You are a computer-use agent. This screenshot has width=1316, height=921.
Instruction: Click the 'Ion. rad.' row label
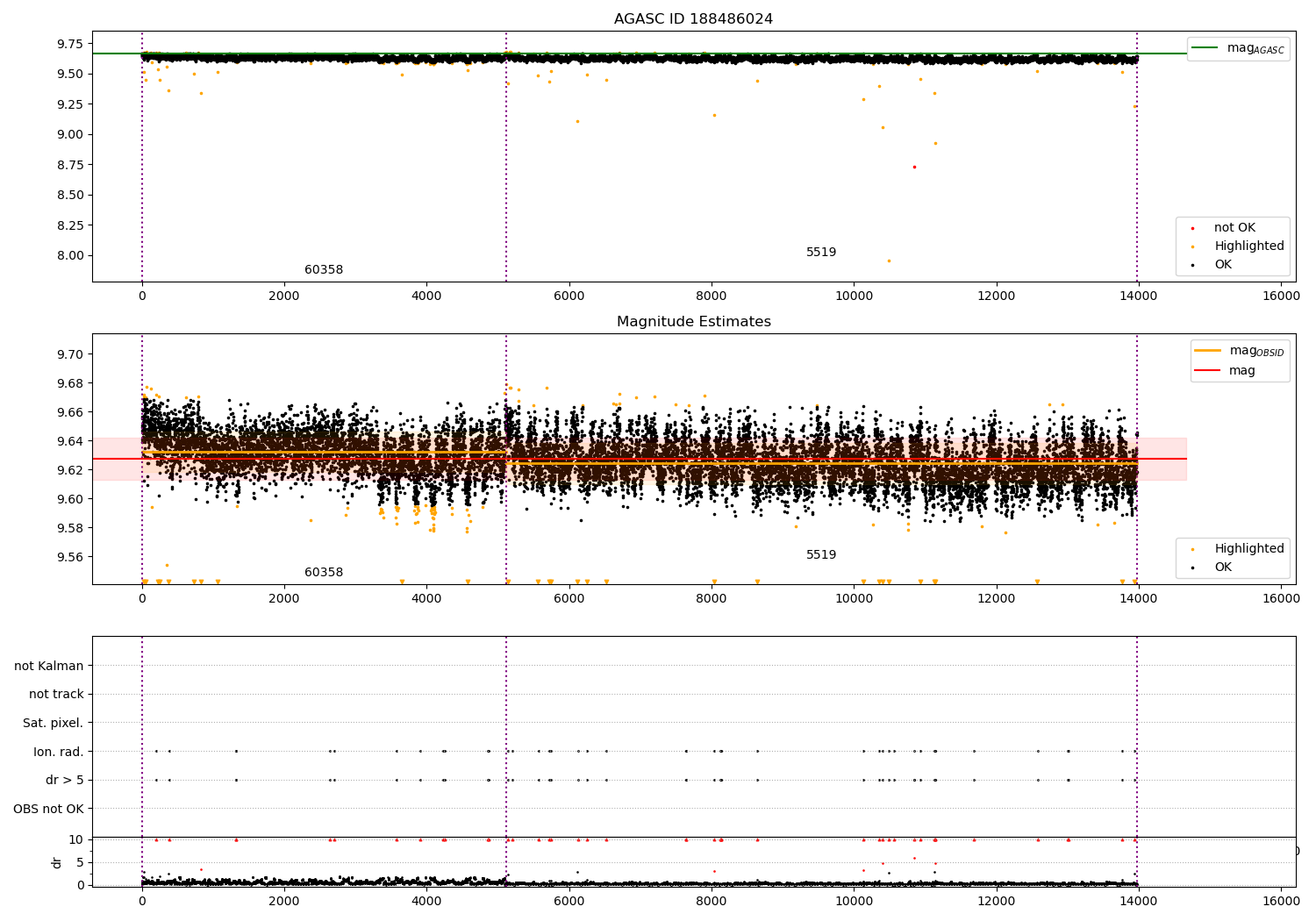(59, 752)
